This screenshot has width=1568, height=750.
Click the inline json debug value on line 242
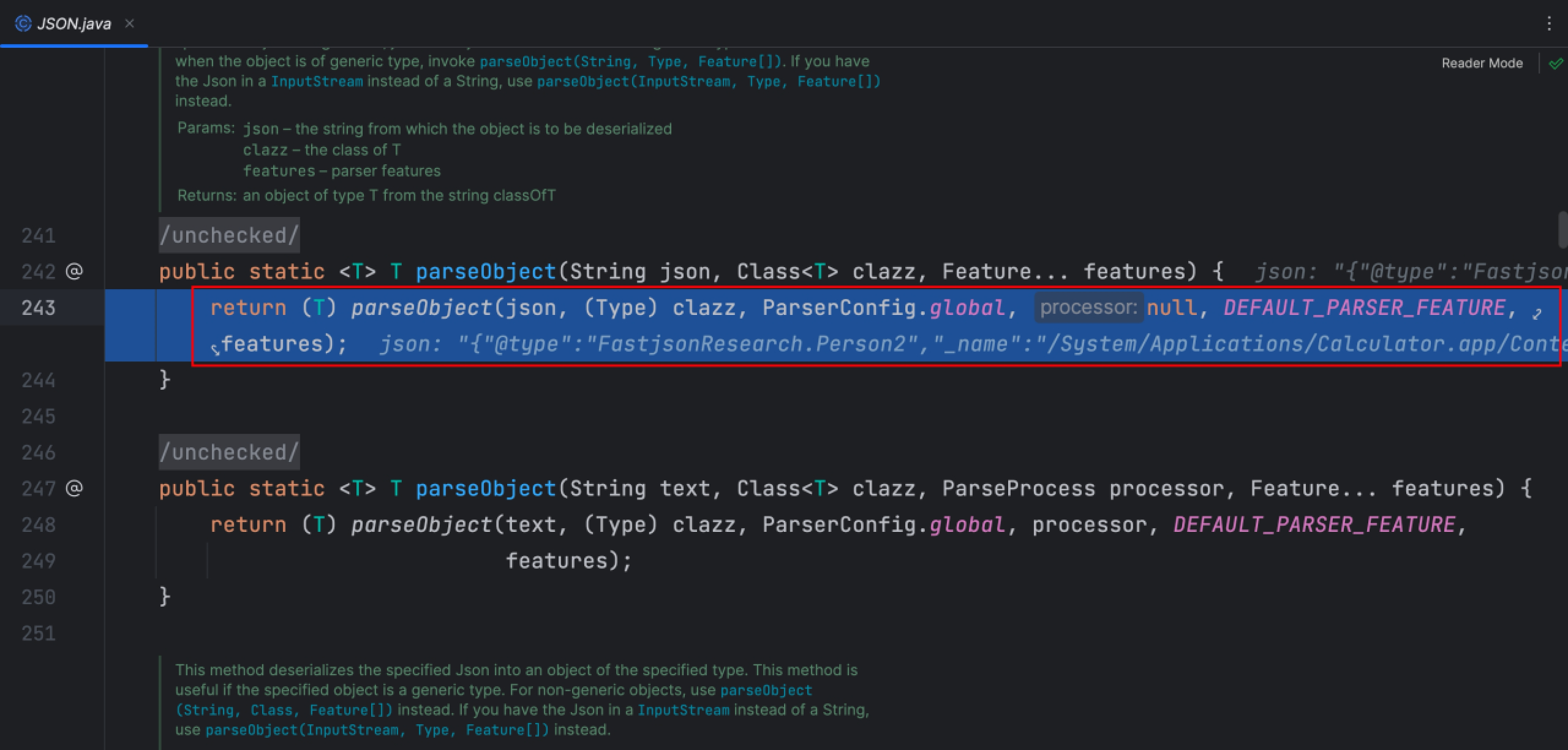pos(1411,271)
